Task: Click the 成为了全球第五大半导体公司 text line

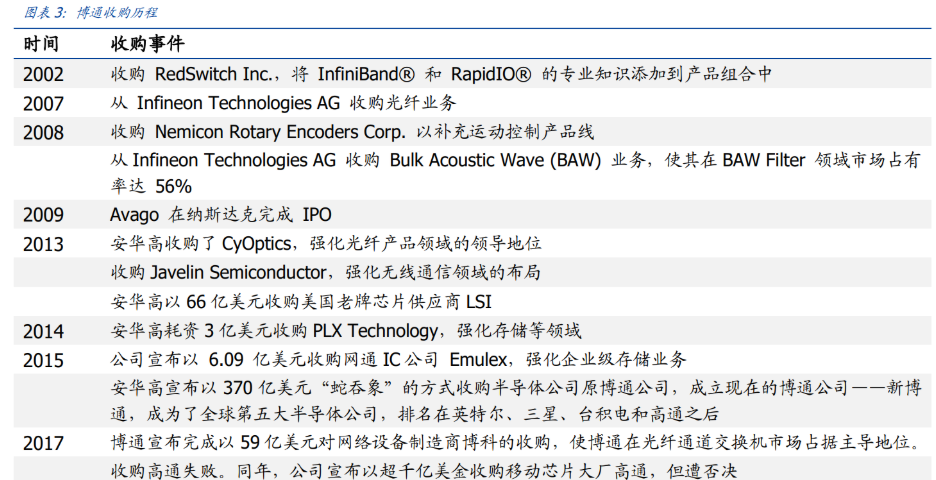Action: pyautogui.click(x=415, y=413)
